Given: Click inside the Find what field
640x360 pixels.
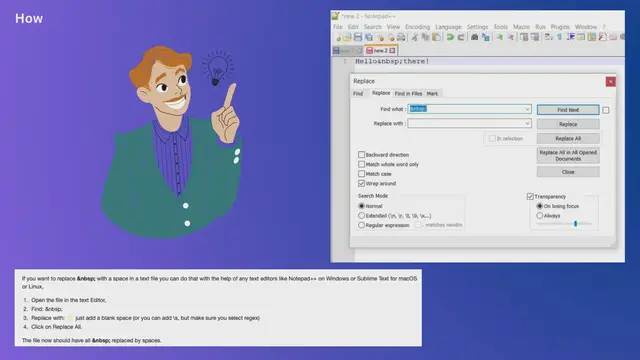Looking at the screenshot, I should pyautogui.click(x=469, y=109).
